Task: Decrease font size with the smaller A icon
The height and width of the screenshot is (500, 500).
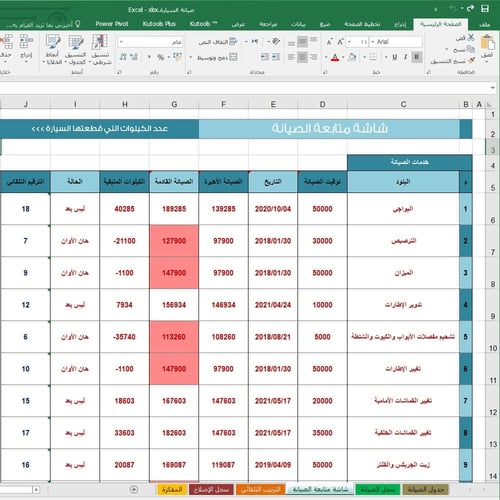Action: pos(329,42)
